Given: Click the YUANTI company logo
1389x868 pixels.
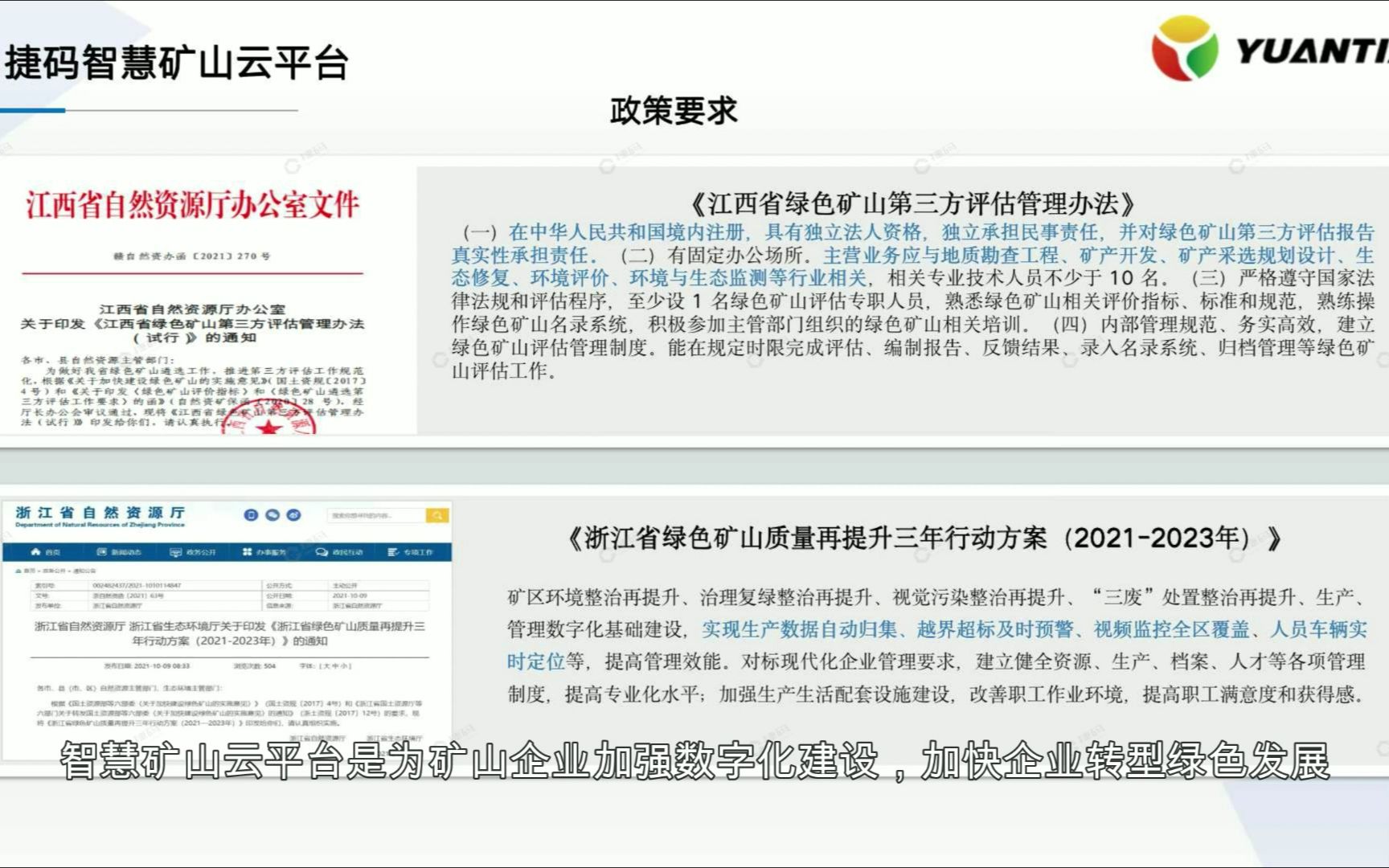Looking at the screenshot, I should [1270, 48].
